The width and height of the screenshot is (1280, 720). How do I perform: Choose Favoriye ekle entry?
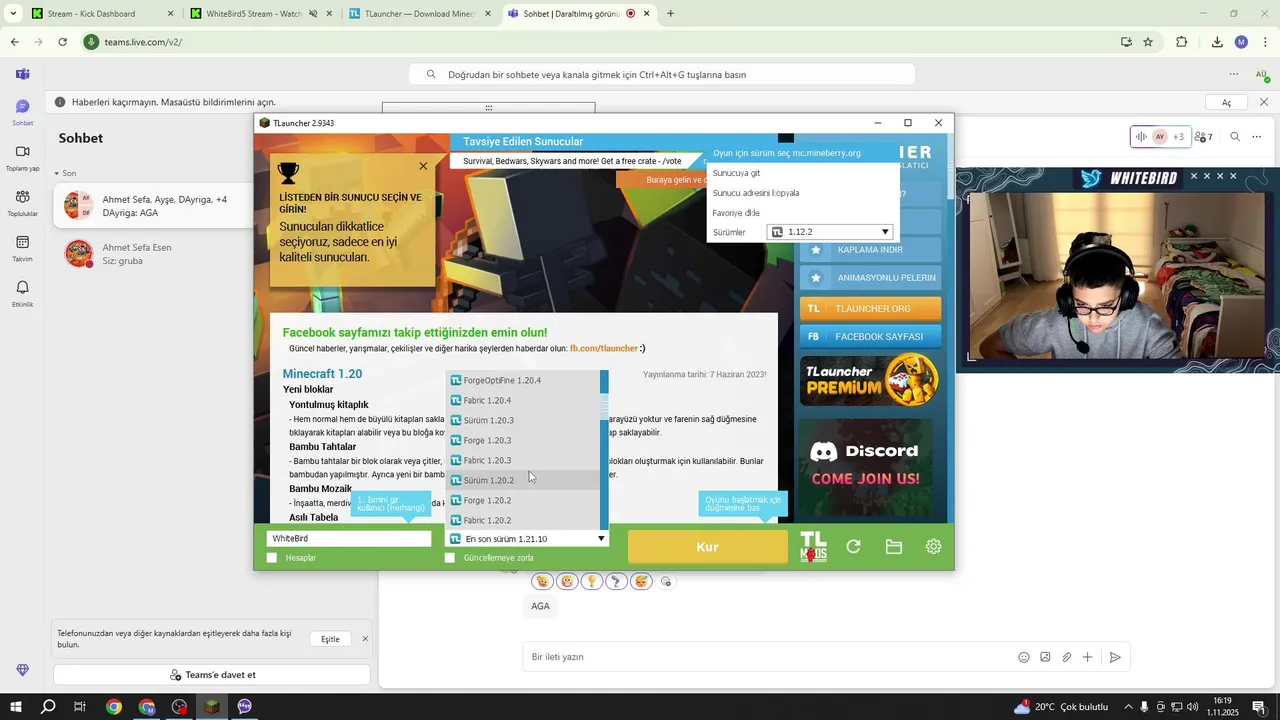coord(803,213)
